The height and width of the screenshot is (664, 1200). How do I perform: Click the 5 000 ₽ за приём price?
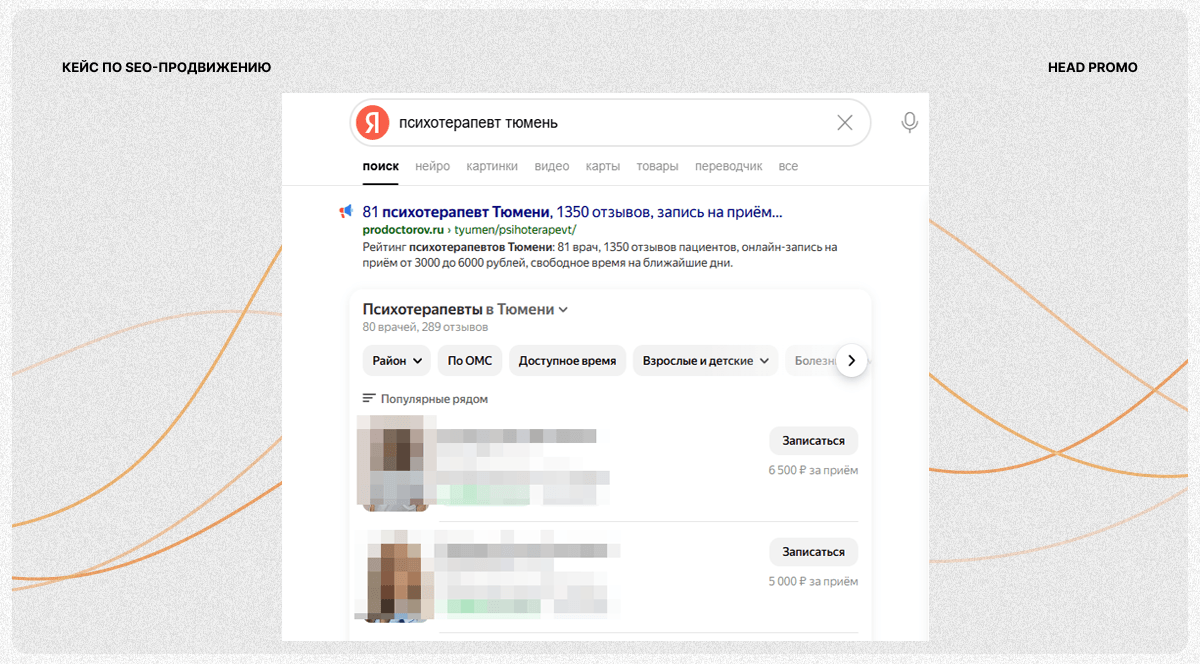coord(813,581)
